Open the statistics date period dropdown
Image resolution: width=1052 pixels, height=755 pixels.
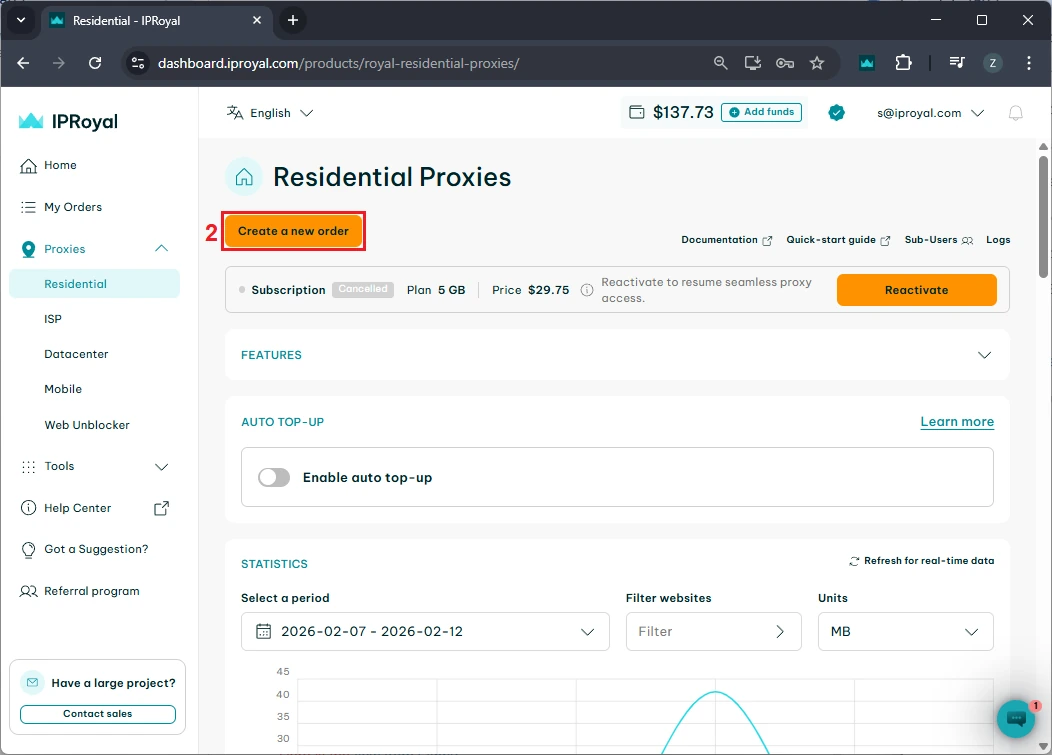click(x=425, y=632)
